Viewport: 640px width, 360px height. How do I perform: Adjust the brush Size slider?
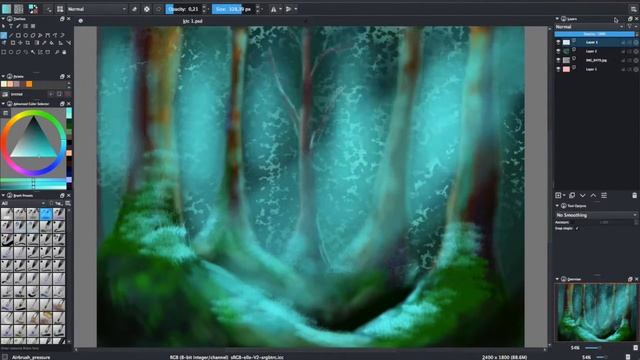233,9
